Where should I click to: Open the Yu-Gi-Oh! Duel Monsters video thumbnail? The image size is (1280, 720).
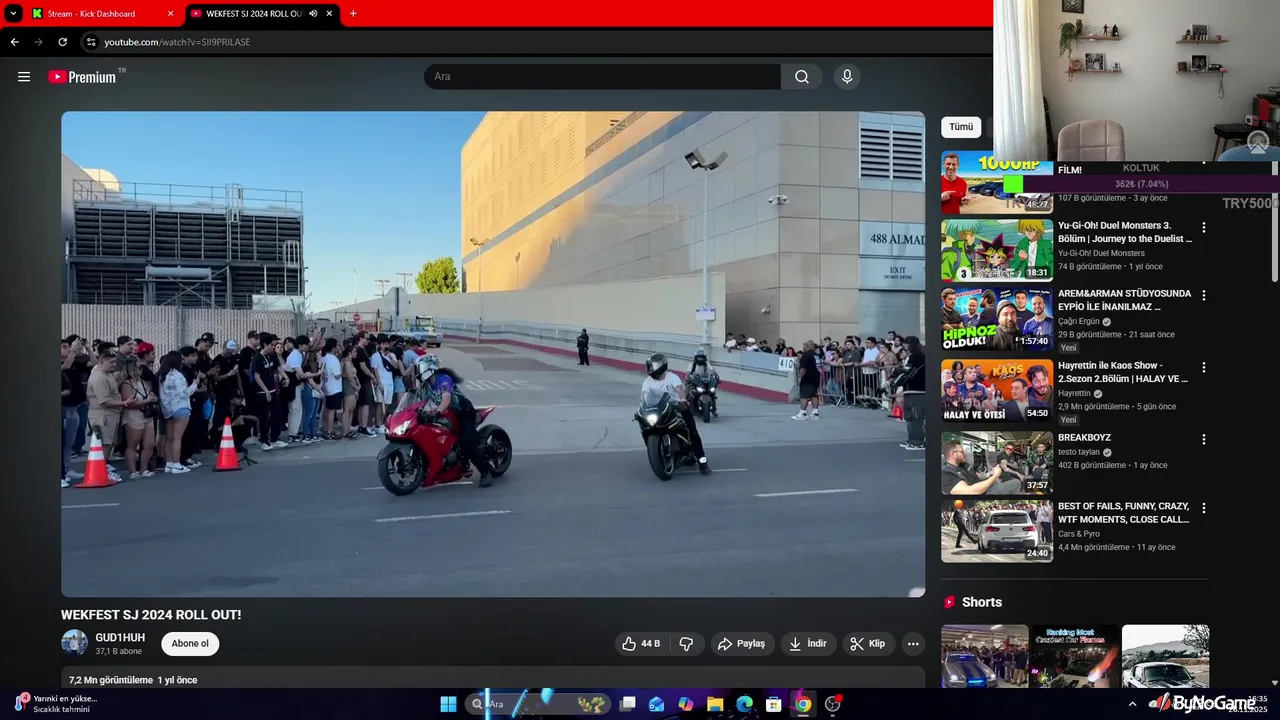(997, 250)
